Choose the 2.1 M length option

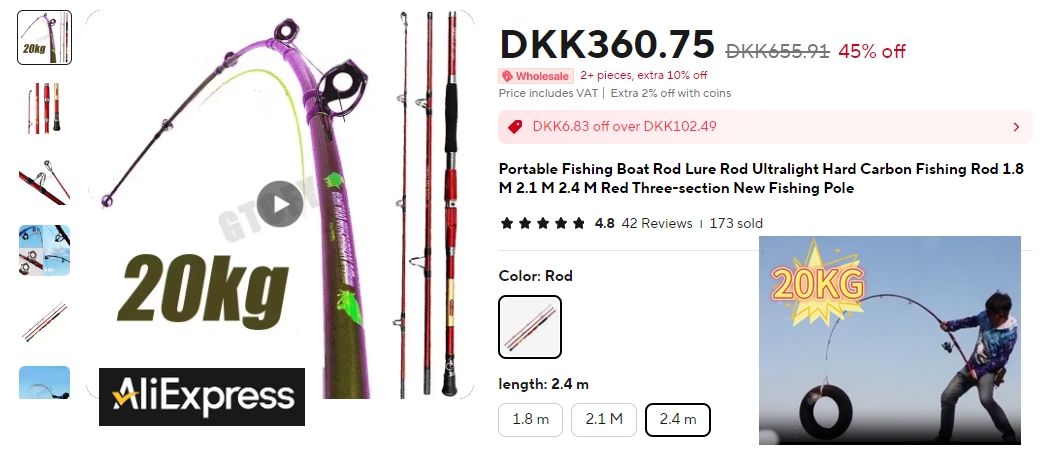pos(604,419)
